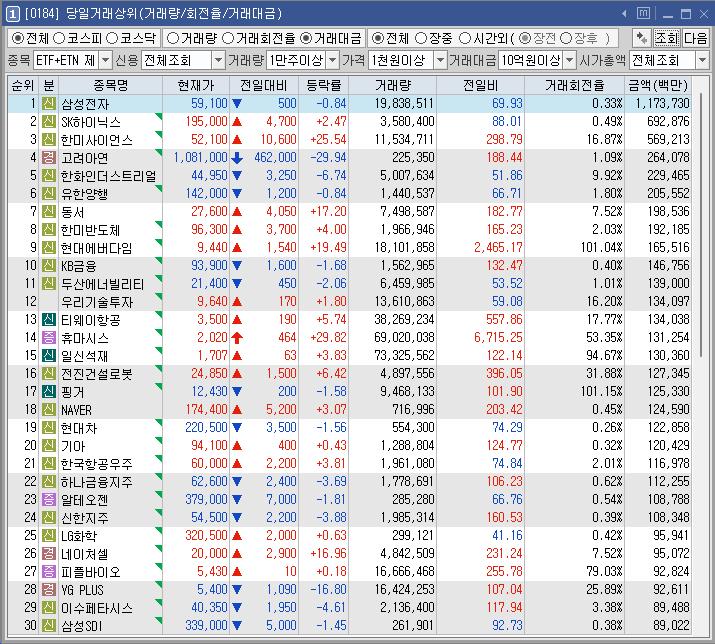Sort by the 종목명 column header
This screenshot has width=715, height=644.
pyautogui.click(x=110, y=85)
